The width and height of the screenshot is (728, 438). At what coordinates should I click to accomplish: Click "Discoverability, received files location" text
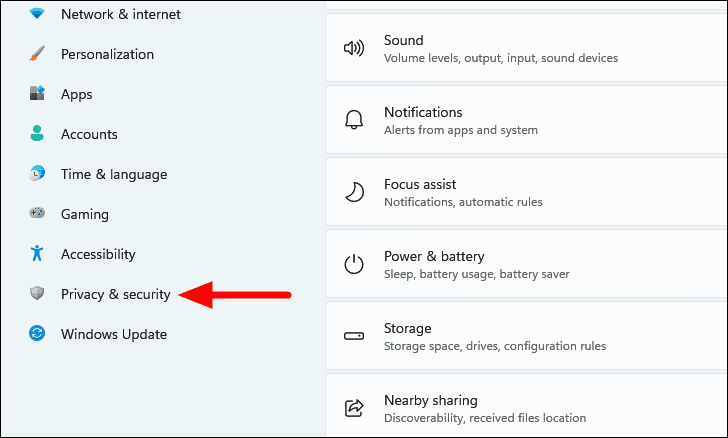pyautogui.click(x=485, y=418)
